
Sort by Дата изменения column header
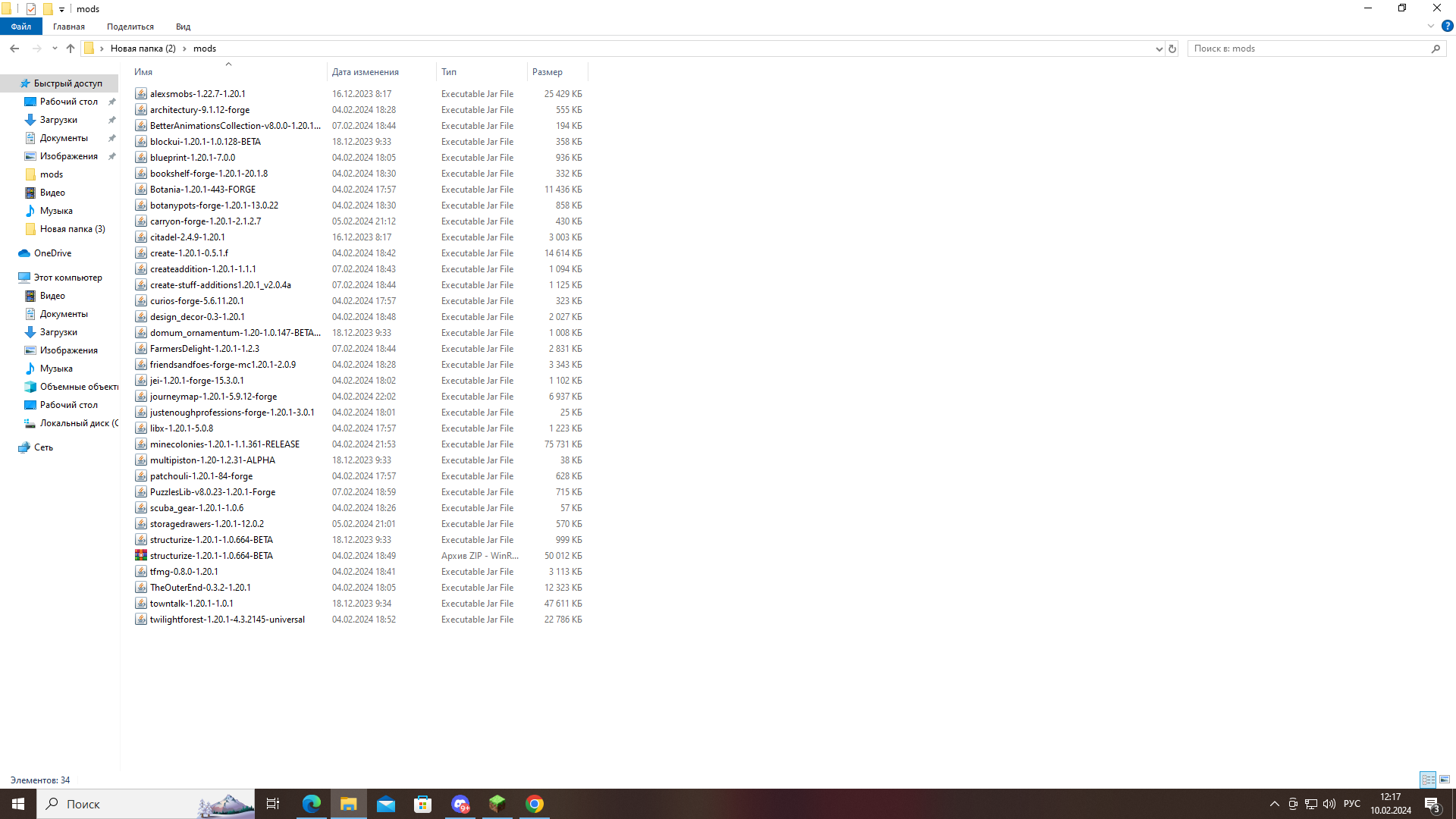coord(381,72)
